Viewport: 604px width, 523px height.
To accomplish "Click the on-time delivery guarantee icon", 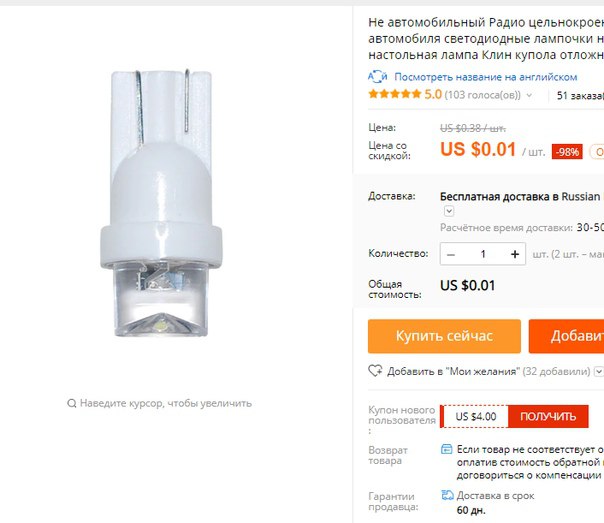I will coord(447,495).
